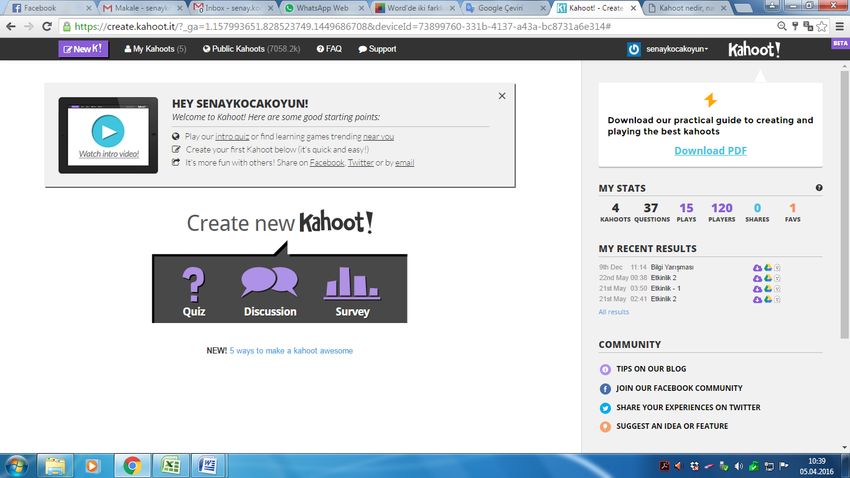The image size is (850, 478).
Task: Switch to the Inbox Gmail tab
Action: point(233,8)
